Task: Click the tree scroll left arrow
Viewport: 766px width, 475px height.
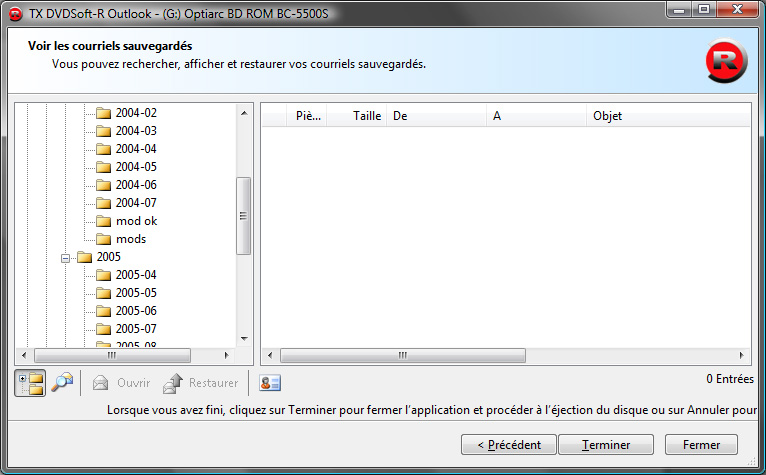Action: click(x=23, y=355)
